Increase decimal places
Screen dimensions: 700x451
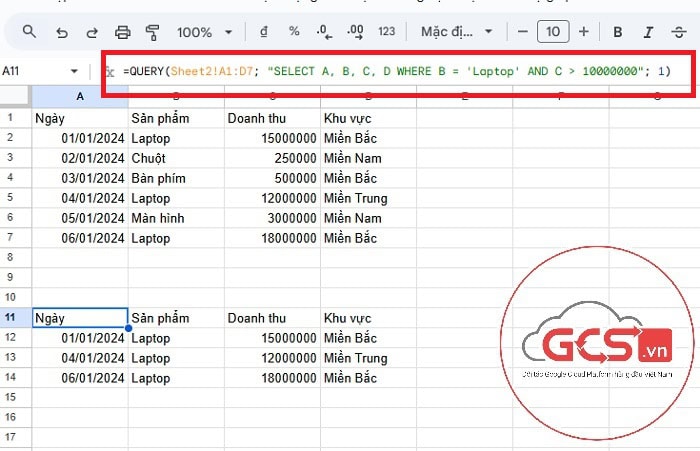pos(355,32)
